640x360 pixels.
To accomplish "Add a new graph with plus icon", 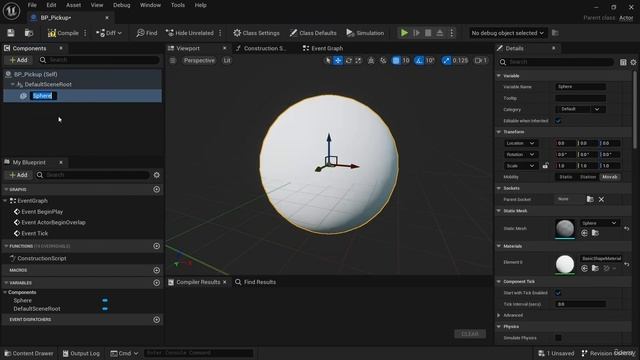I will [156, 189].
